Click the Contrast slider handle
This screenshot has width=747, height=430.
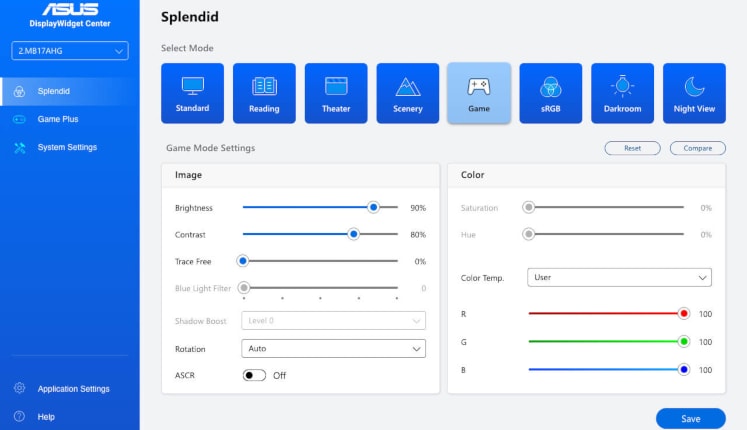point(353,234)
